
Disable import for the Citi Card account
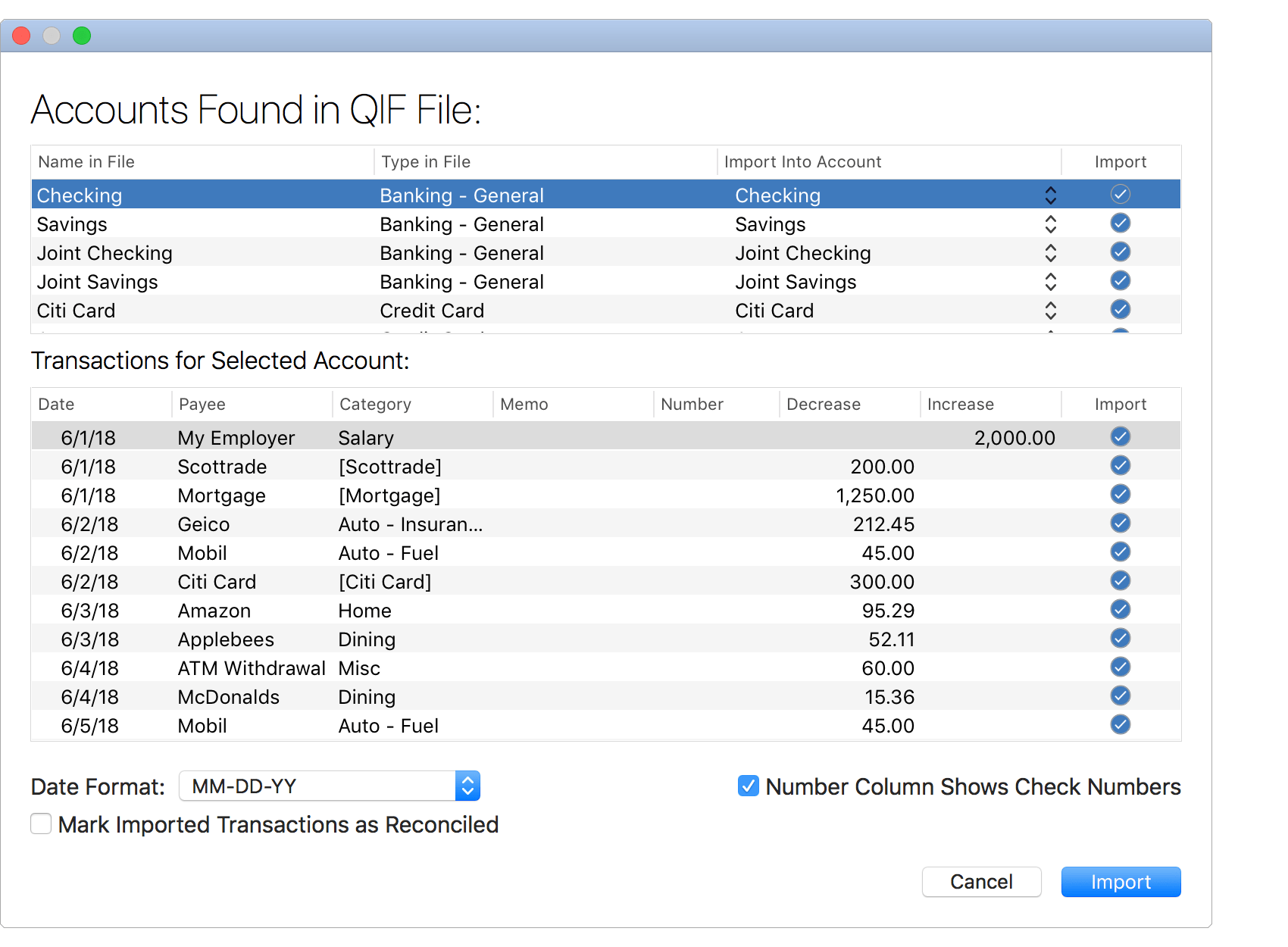[1120, 309]
